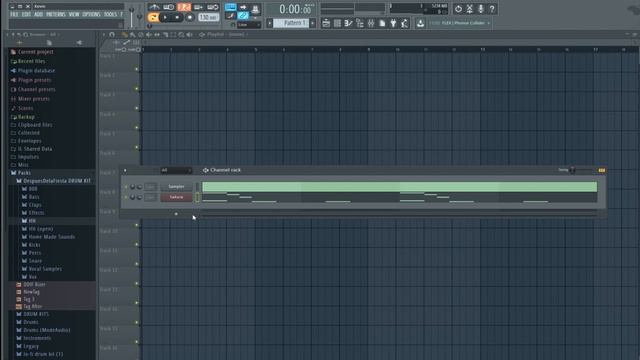The width and height of the screenshot is (640, 360).
Task: Open the help question mark icon
Action: 492,9
